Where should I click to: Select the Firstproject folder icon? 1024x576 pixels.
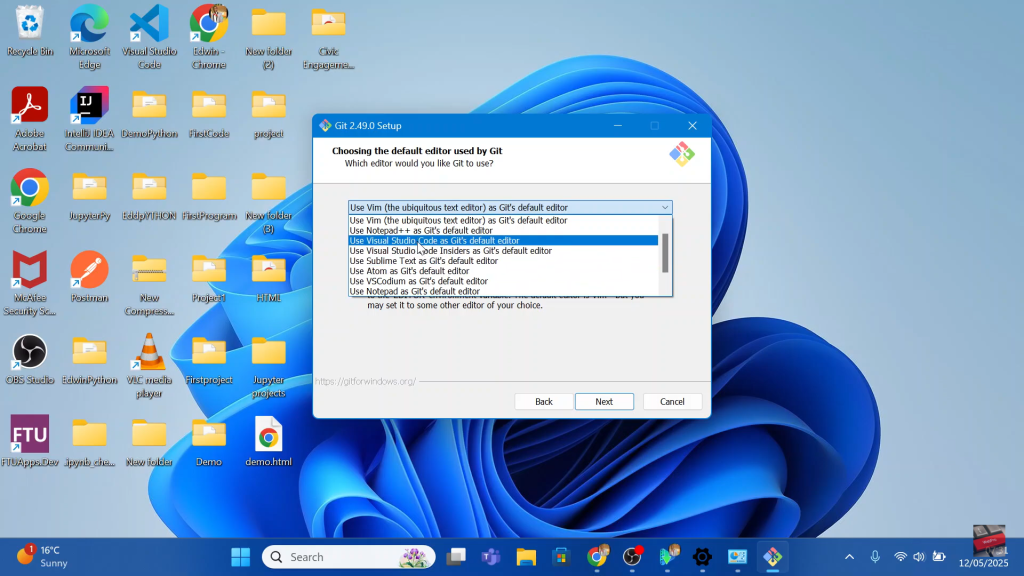click(209, 360)
